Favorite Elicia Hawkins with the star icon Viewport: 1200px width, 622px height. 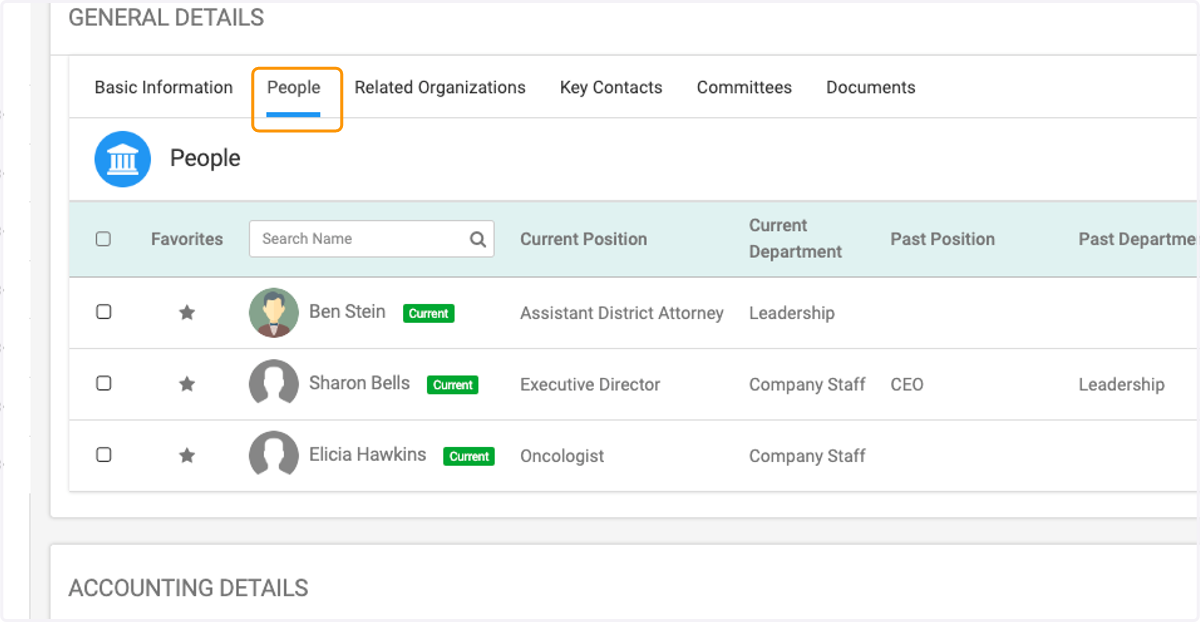pyautogui.click(x=187, y=456)
